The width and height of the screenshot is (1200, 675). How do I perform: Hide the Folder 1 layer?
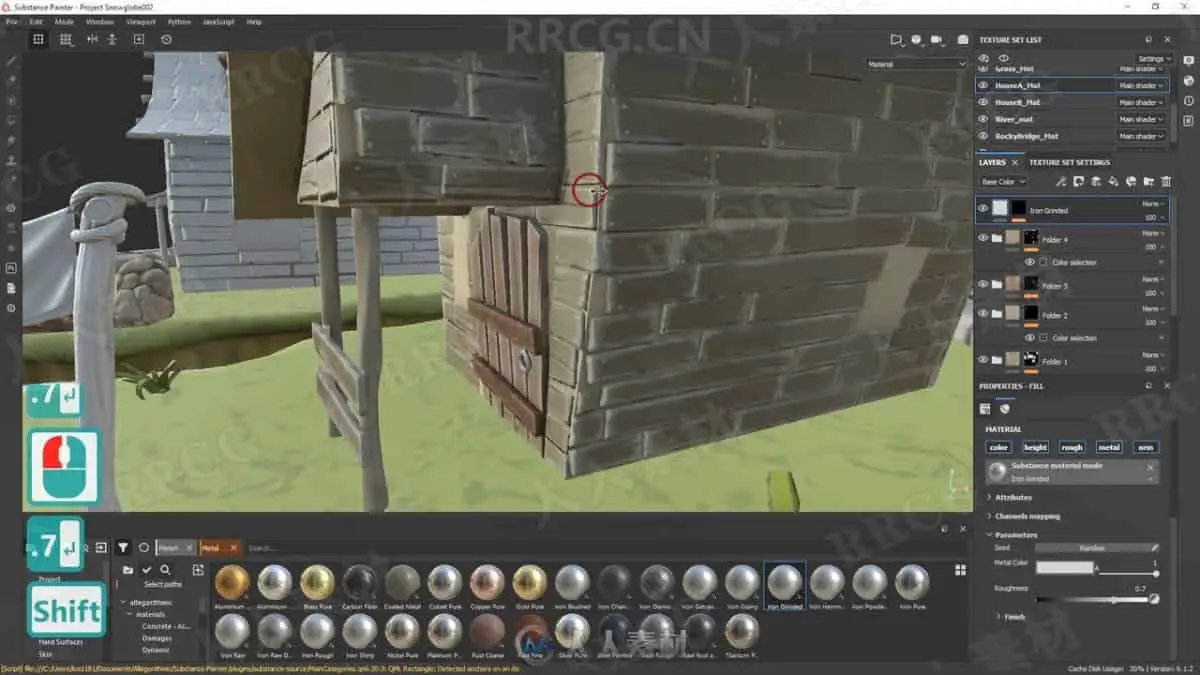[983, 359]
